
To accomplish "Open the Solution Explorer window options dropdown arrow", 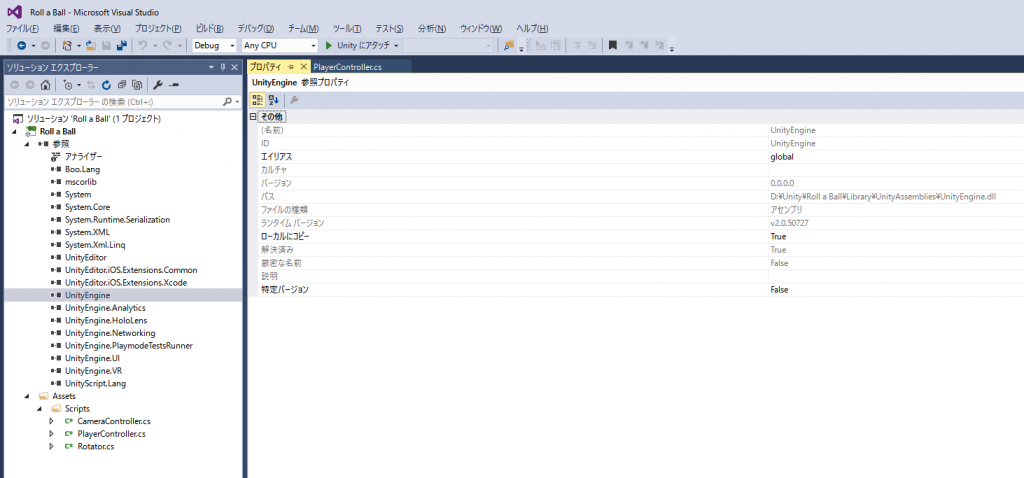I will (211, 67).
